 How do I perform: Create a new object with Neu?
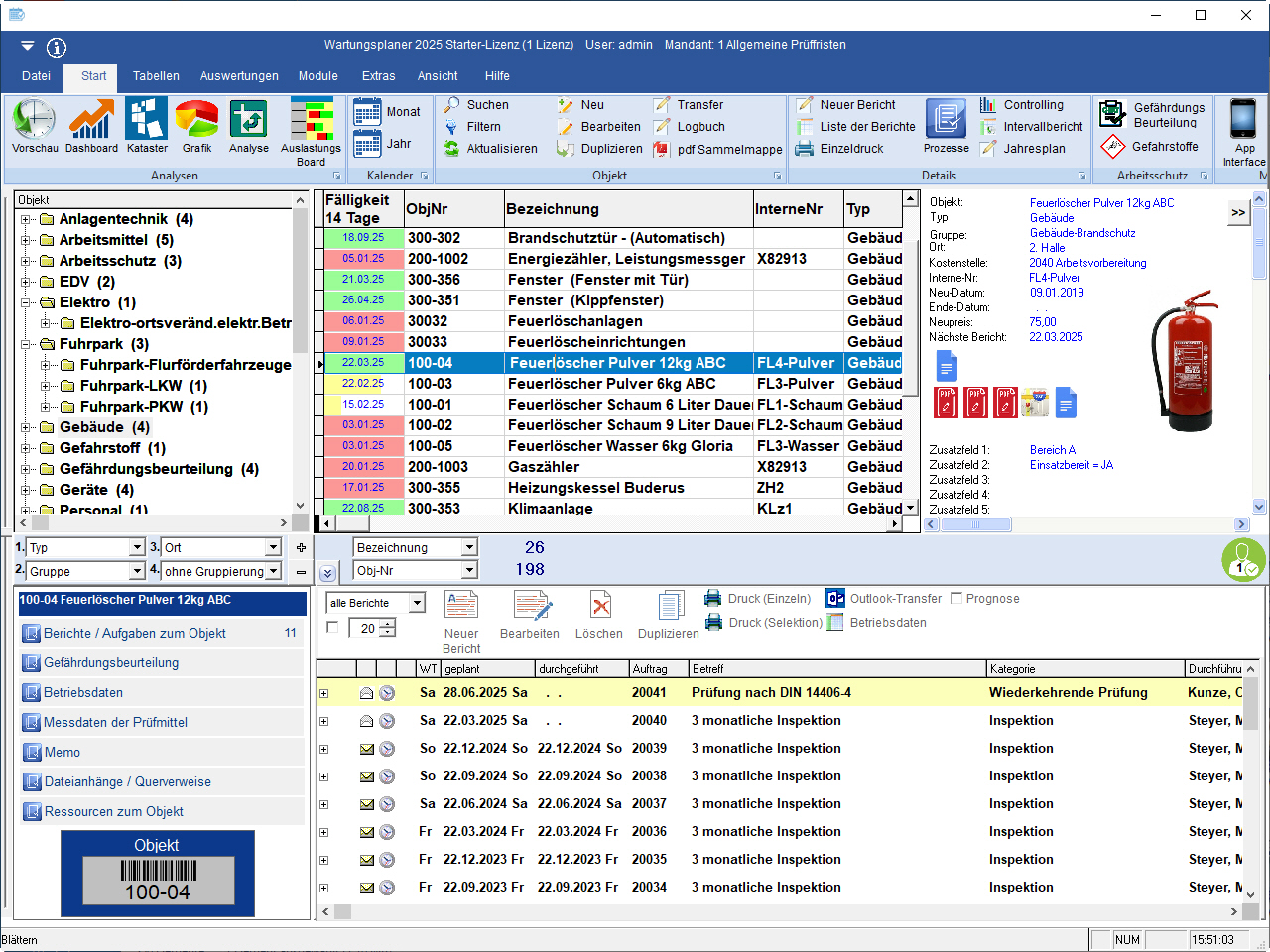coord(580,105)
